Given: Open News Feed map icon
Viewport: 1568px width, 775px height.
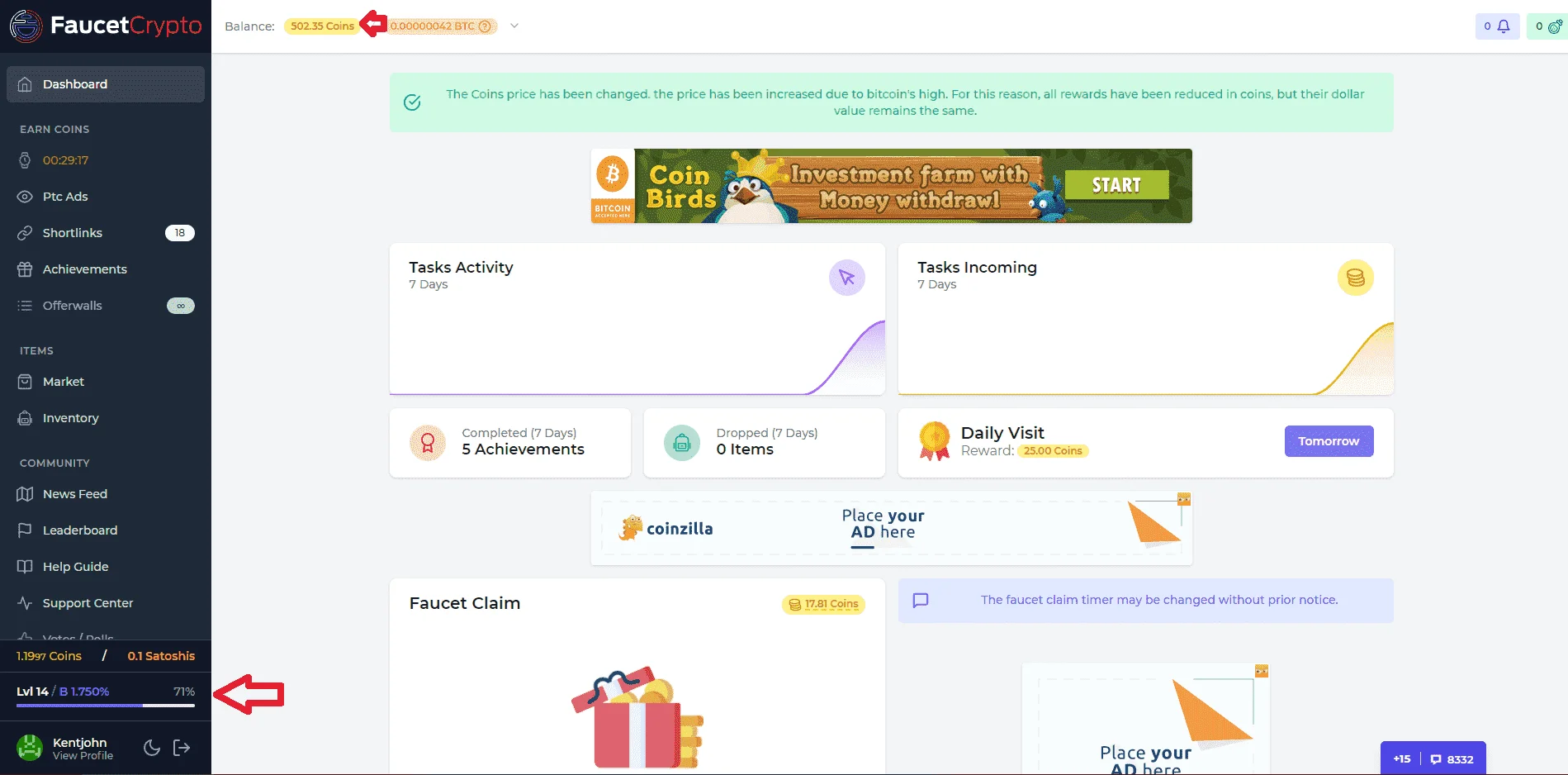Looking at the screenshot, I should coord(25,494).
